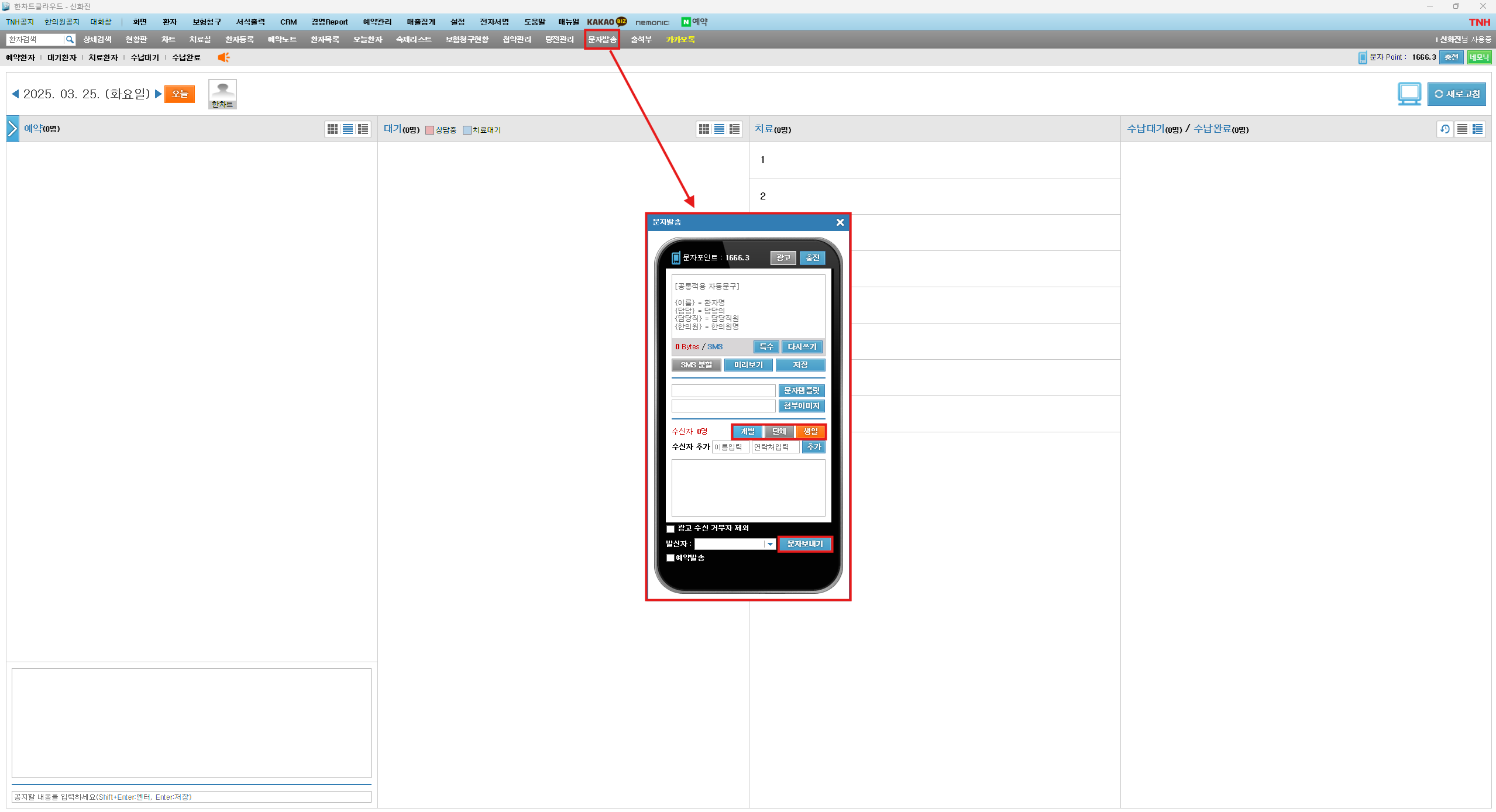Screen dimensions: 1496x812
Task: Click the 환자검색 search field
Action: coord(35,40)
